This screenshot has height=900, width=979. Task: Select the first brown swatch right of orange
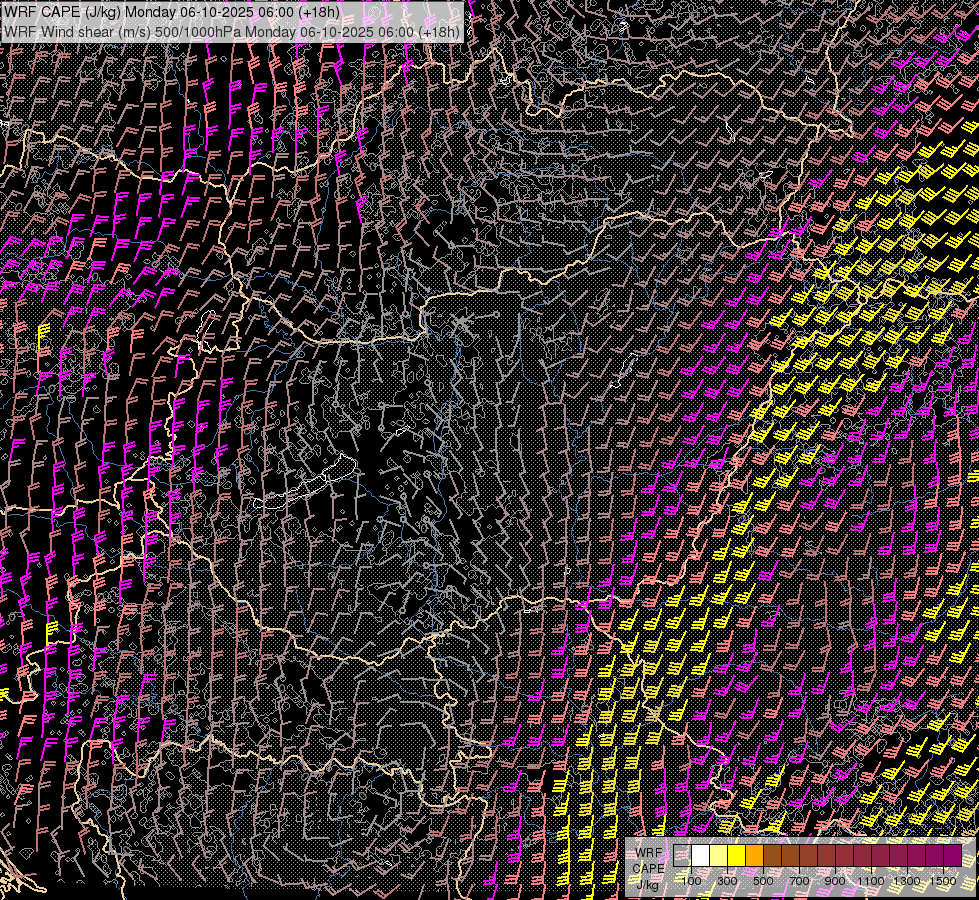[773, 856]
